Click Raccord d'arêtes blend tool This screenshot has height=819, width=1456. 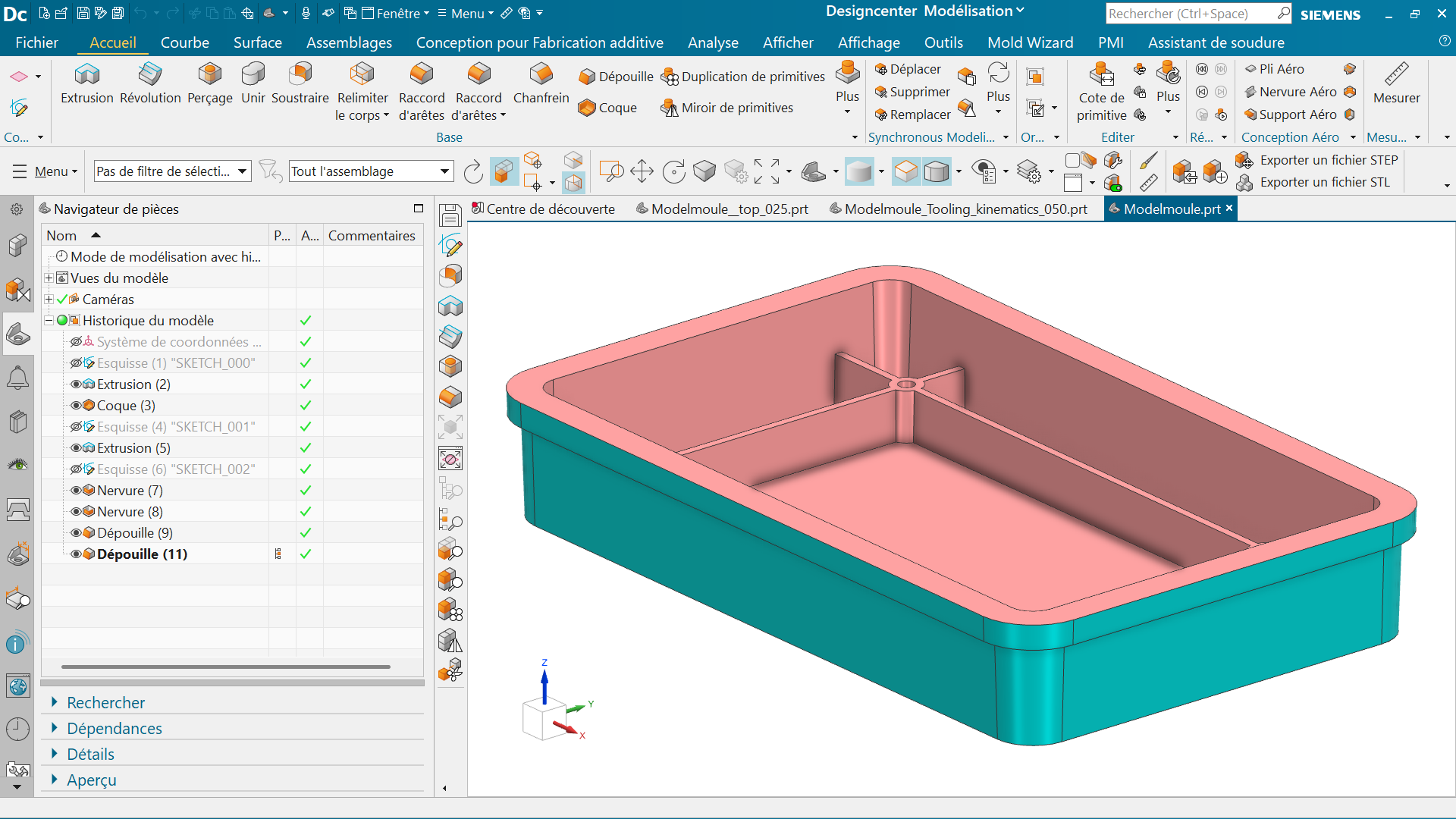coord(422,91)
